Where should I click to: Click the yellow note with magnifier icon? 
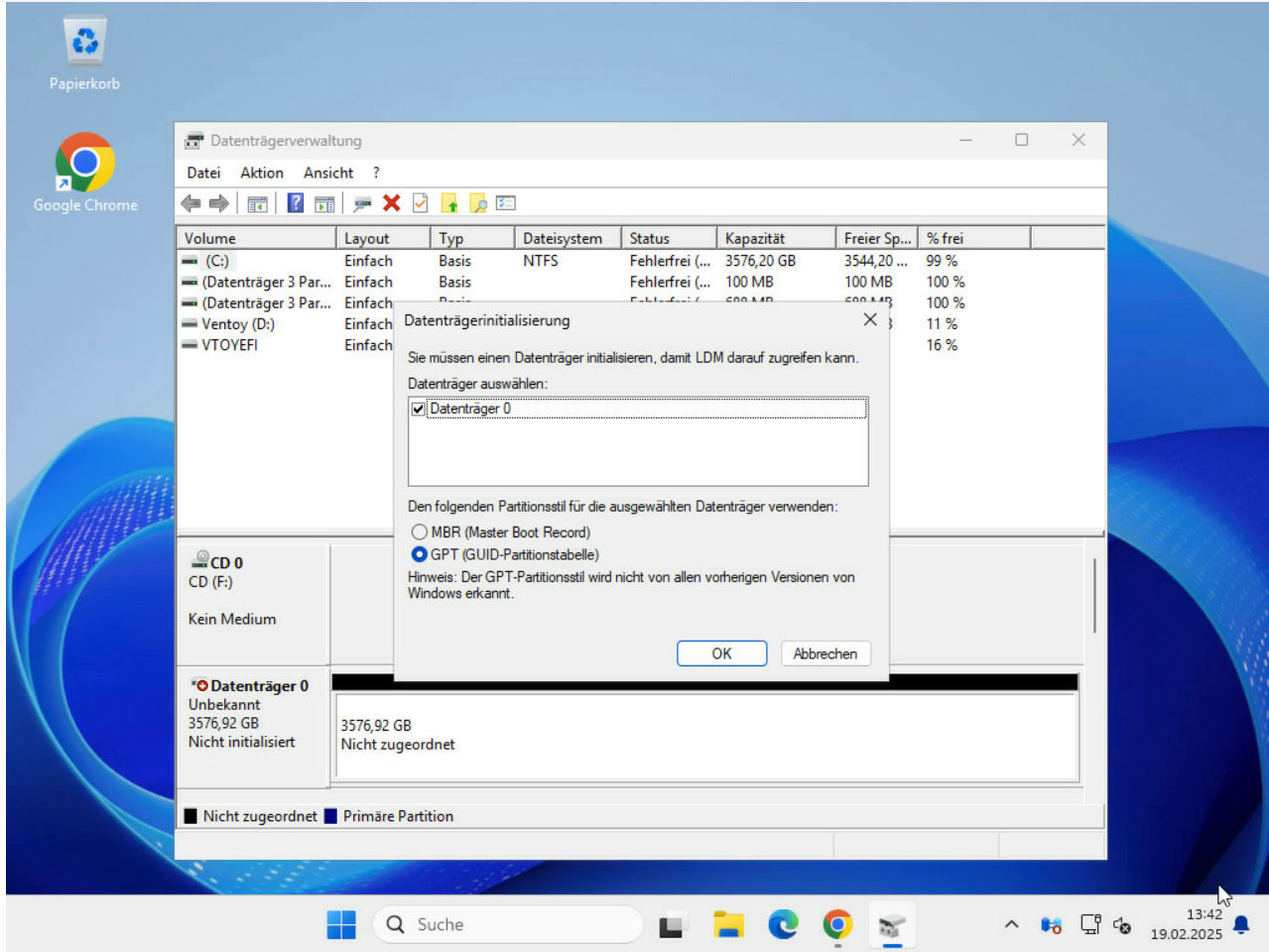point(478,203)
